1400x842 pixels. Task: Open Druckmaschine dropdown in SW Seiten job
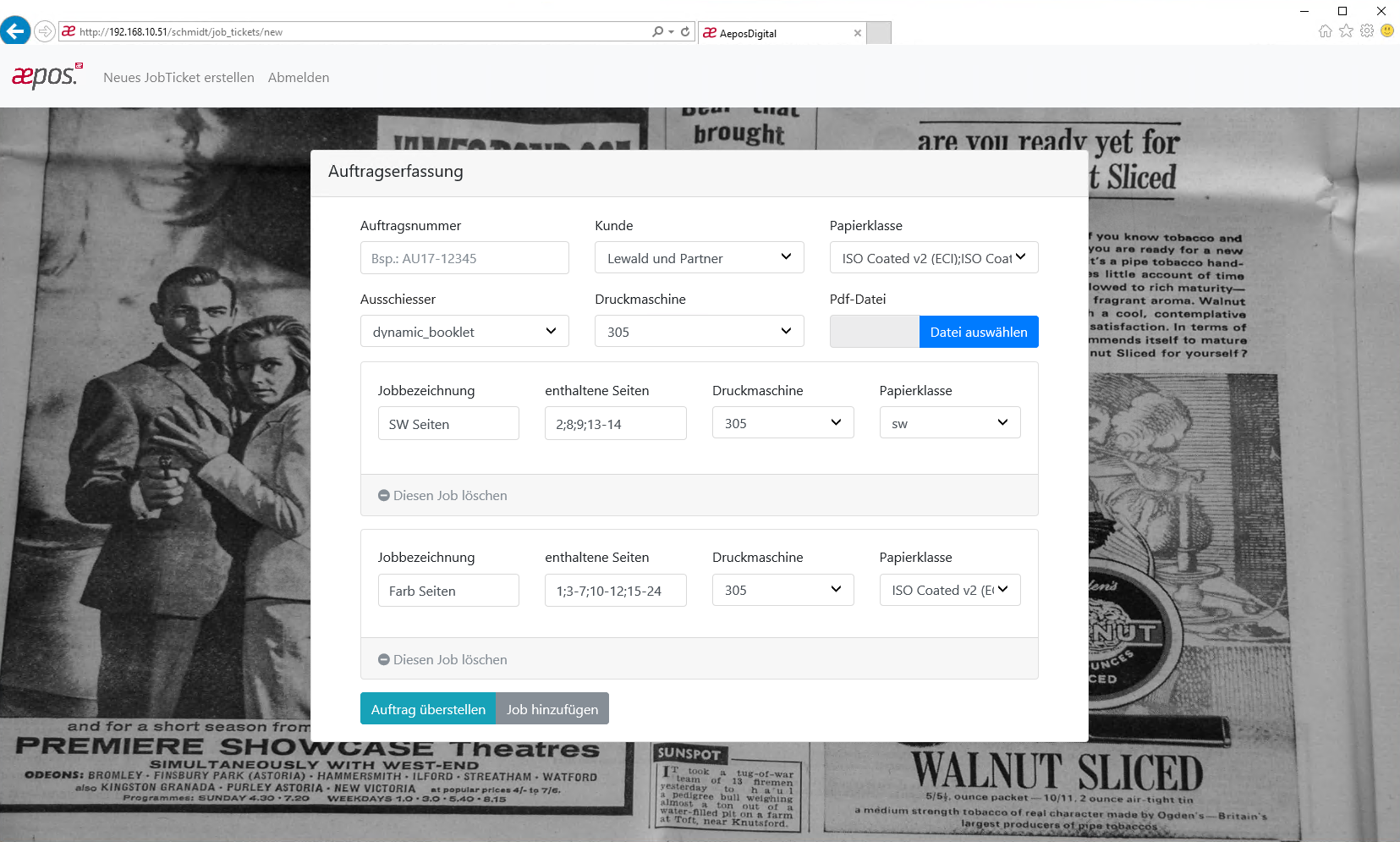tap(783, 423)
